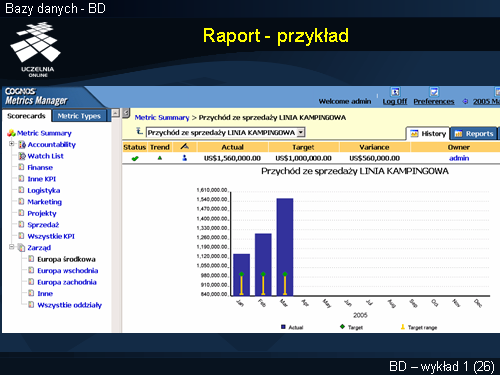Open the Reports tab

point(474,134)
